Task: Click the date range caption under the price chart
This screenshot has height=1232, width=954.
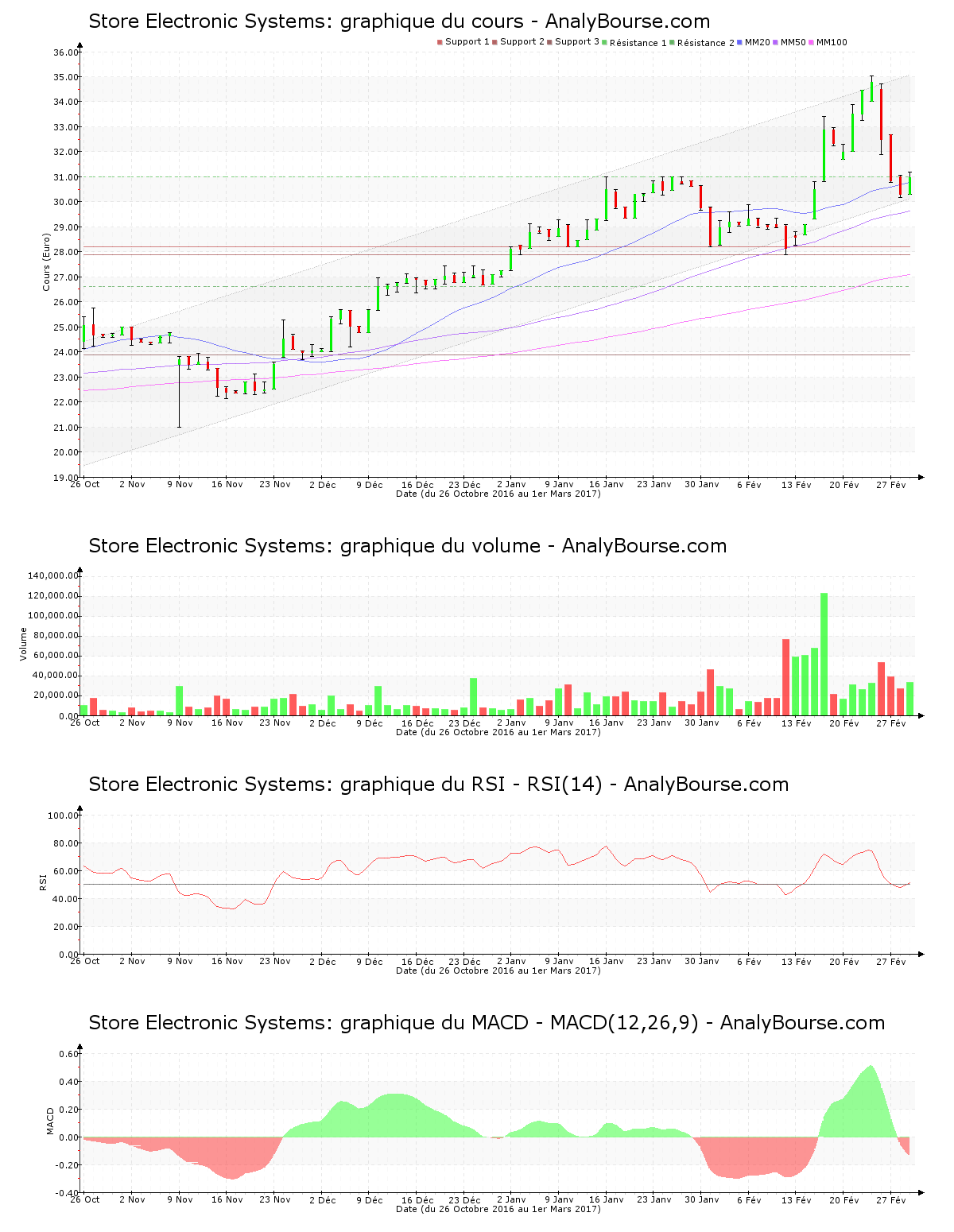Action: 498,494
